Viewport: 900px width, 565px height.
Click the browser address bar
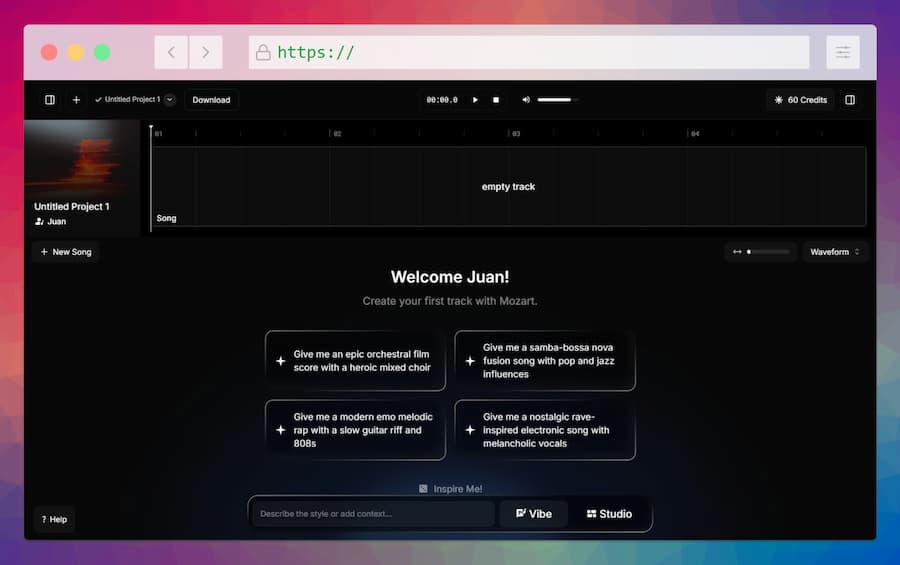click(529, 52)
